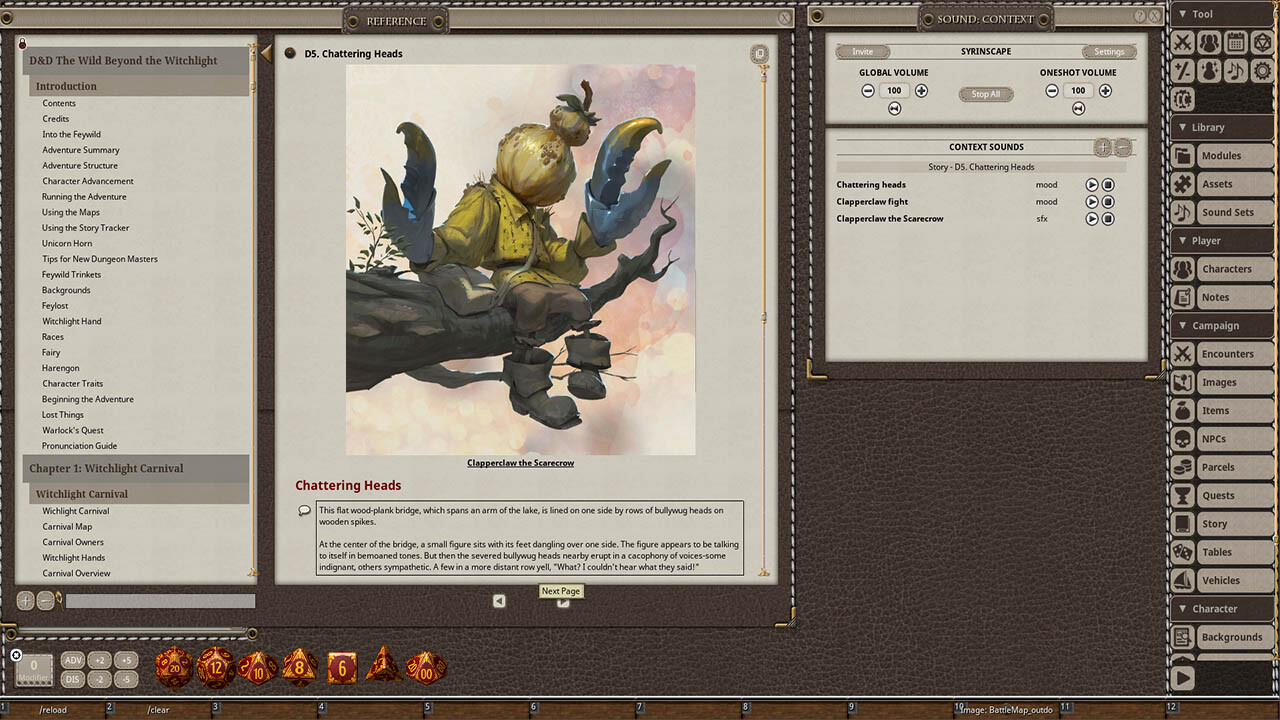Toggle the ADV advantage modifier

(x=73, y=660)
